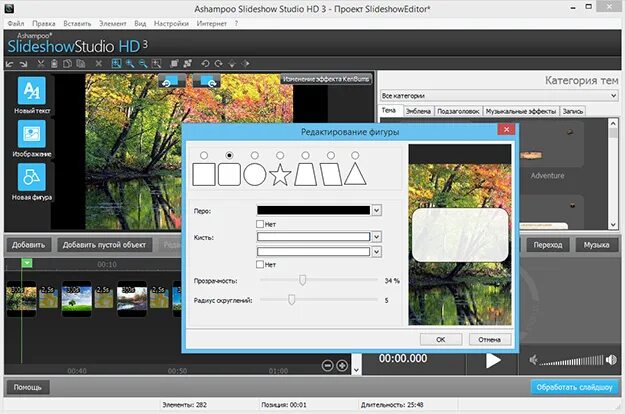Viewport: 625px width, 414px height.
Task: Open the Перо color dropdown arrow
Action: [377, 210]
